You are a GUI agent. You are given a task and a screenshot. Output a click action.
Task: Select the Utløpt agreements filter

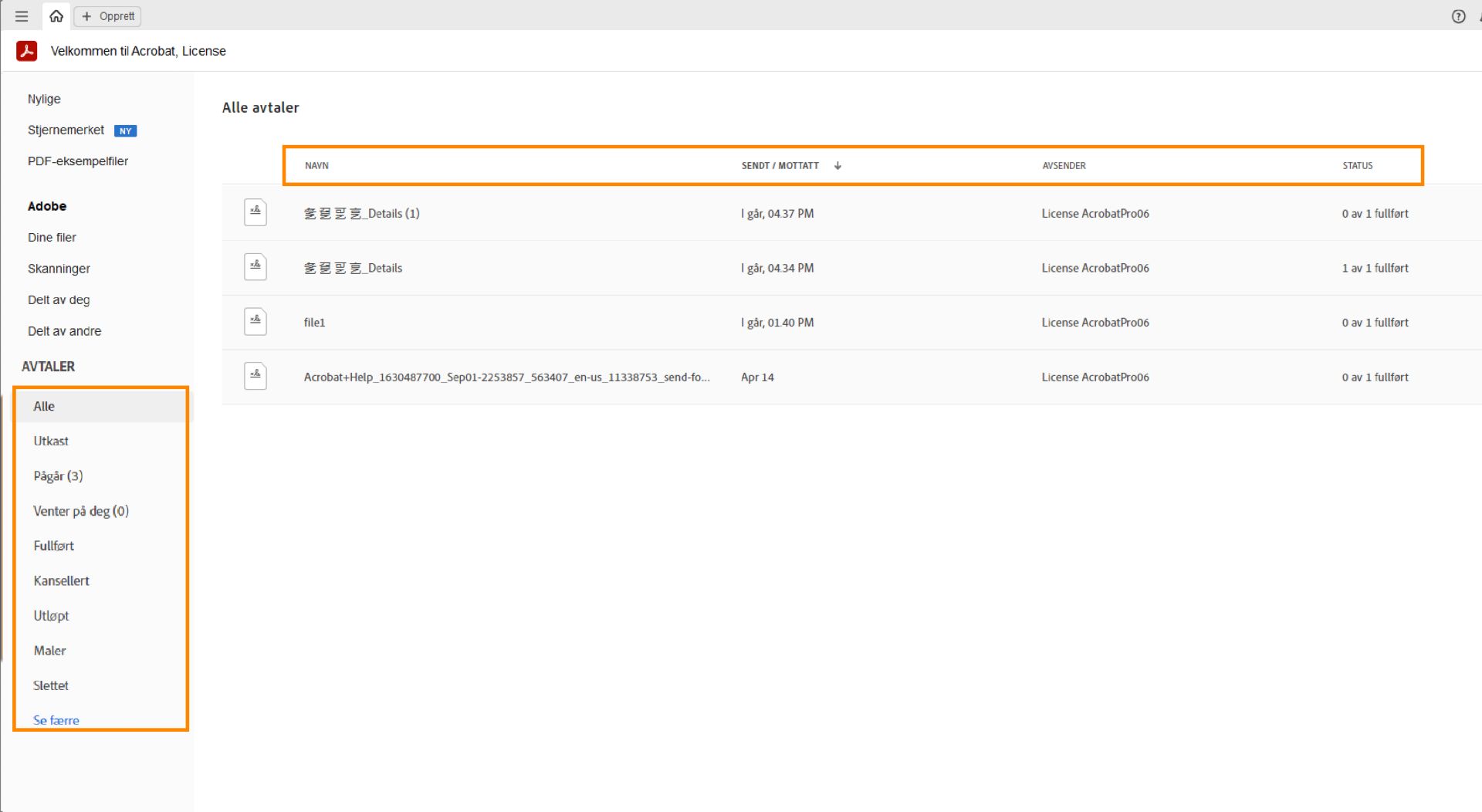(x=51, y=616)
